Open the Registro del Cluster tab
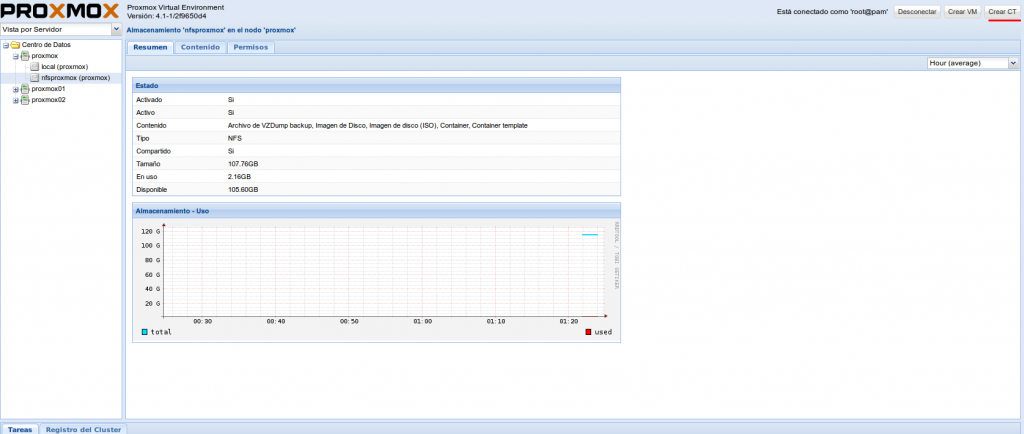The width and height of the screenshot is (1024, 434). point(84,429)
